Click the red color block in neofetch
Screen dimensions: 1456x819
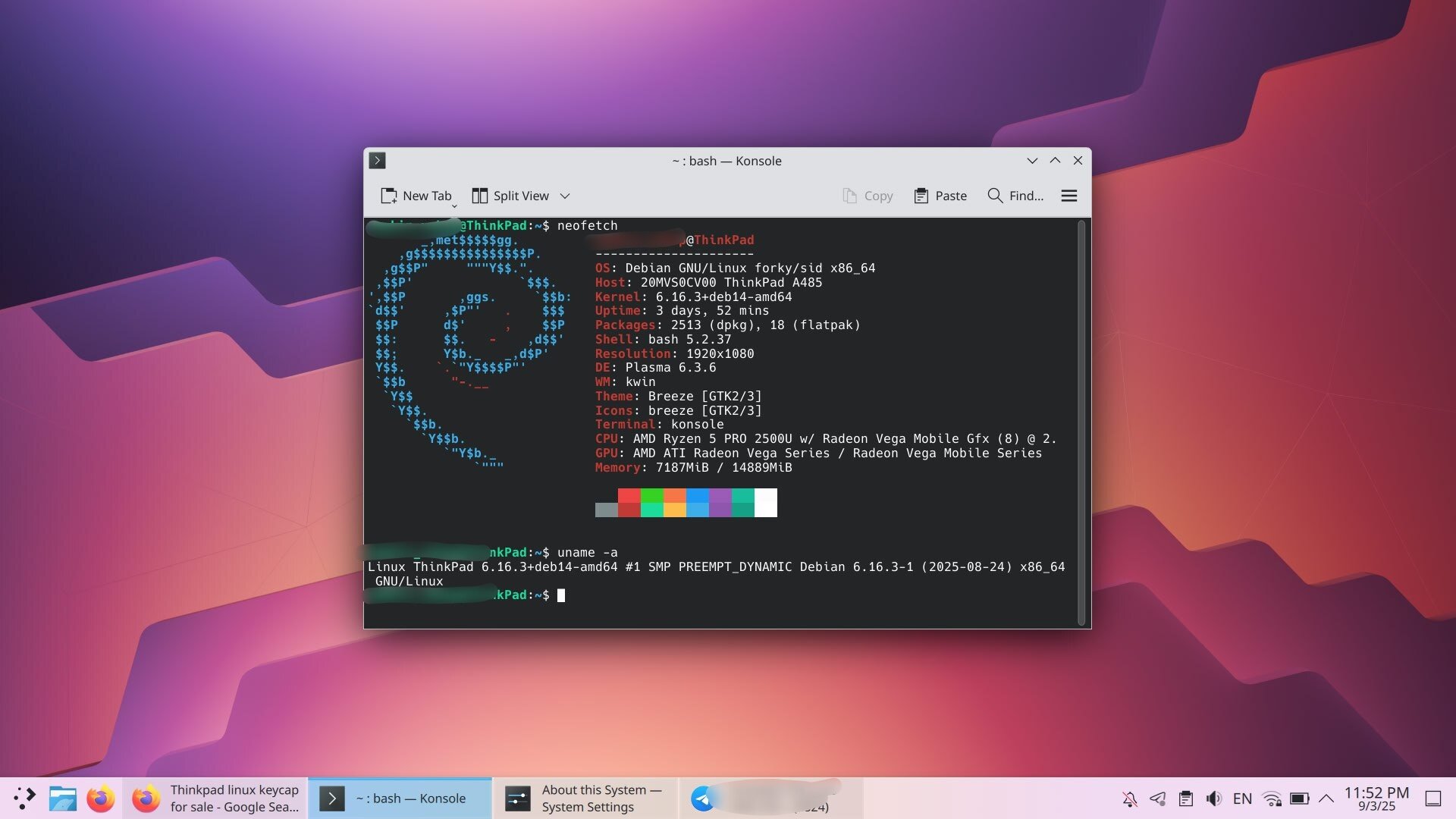click(629, 503)
